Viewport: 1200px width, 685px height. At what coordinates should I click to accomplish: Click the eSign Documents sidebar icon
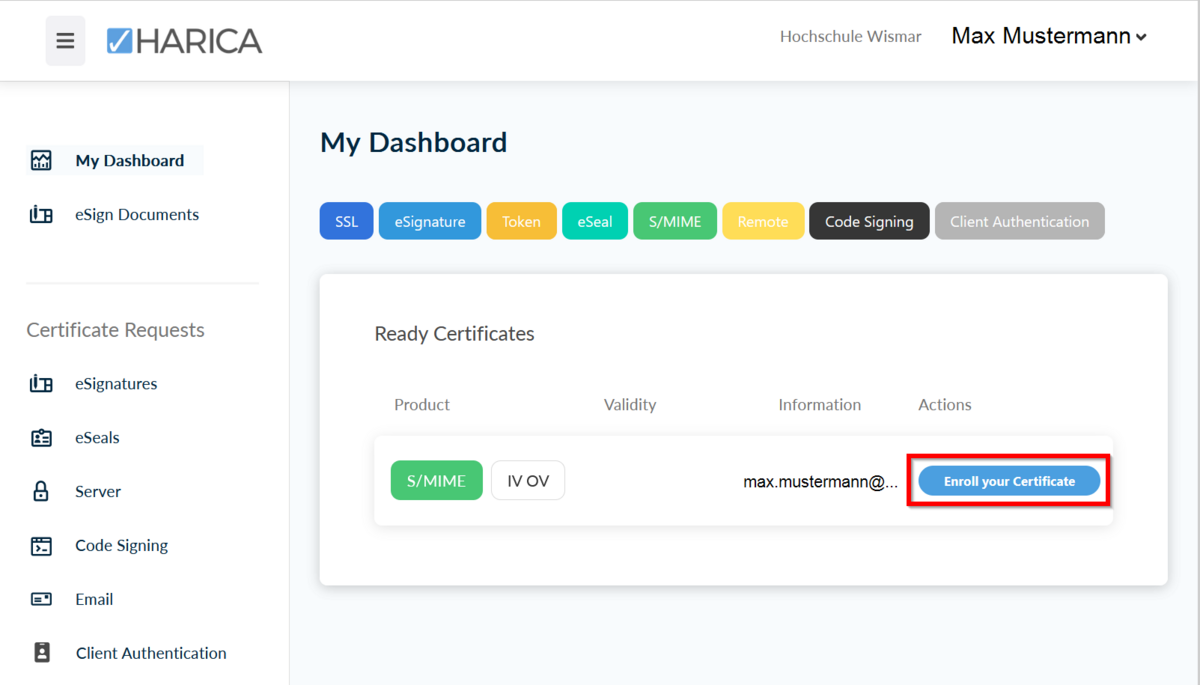coord(41,215)
